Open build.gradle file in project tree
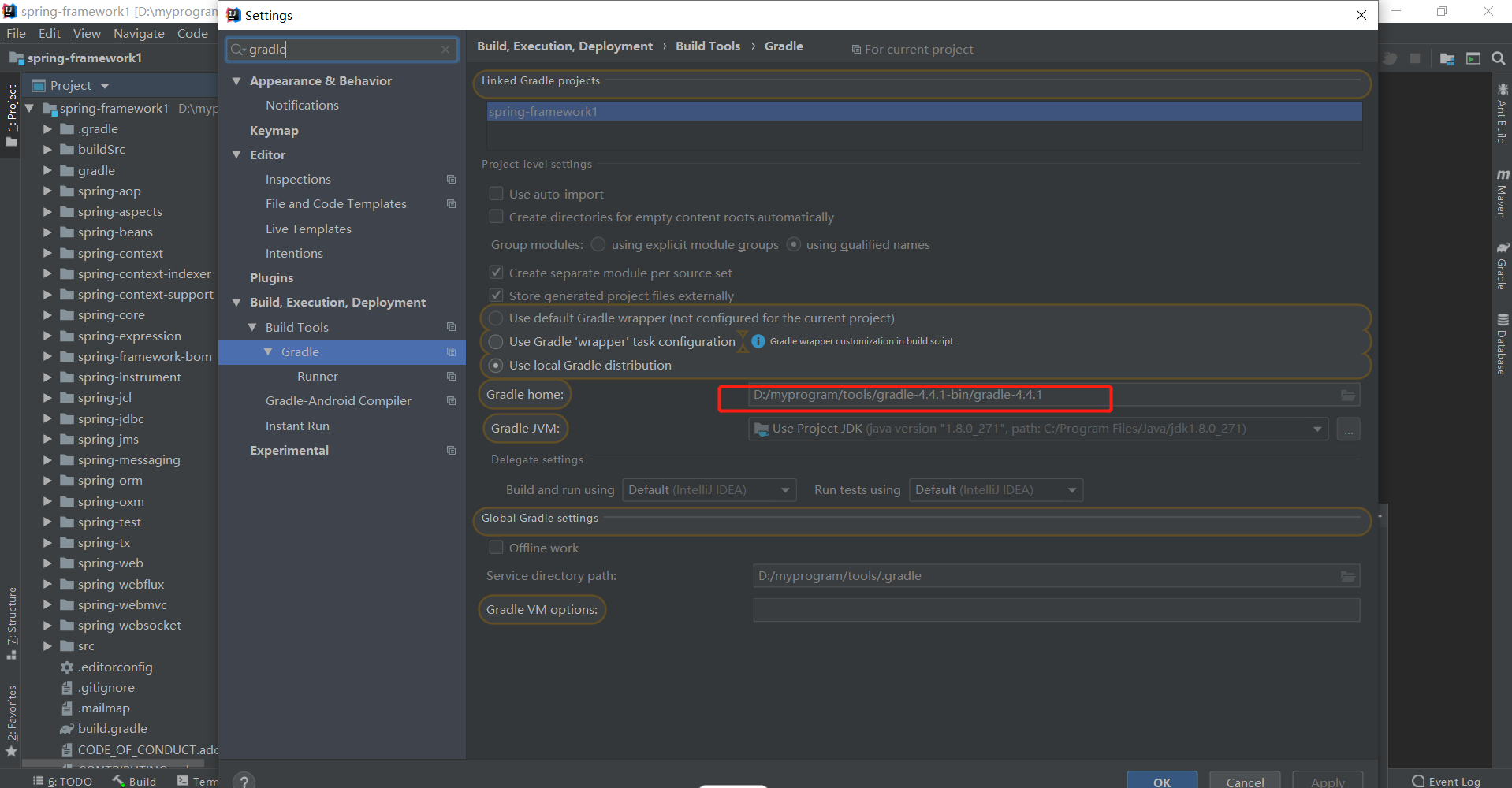1512x788 pixels. point(112,729)
